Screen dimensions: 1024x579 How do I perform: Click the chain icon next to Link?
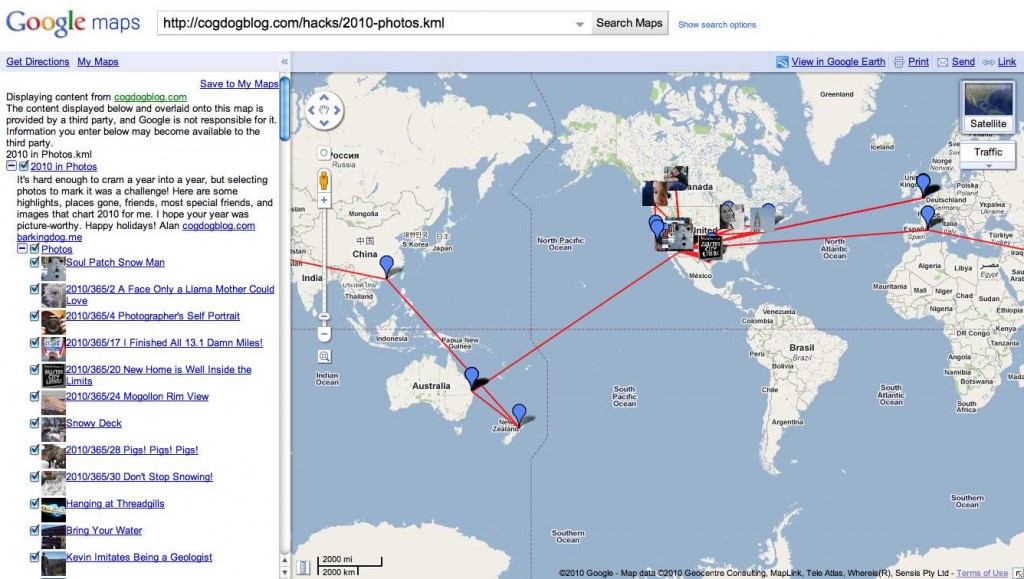click(989, 61)
